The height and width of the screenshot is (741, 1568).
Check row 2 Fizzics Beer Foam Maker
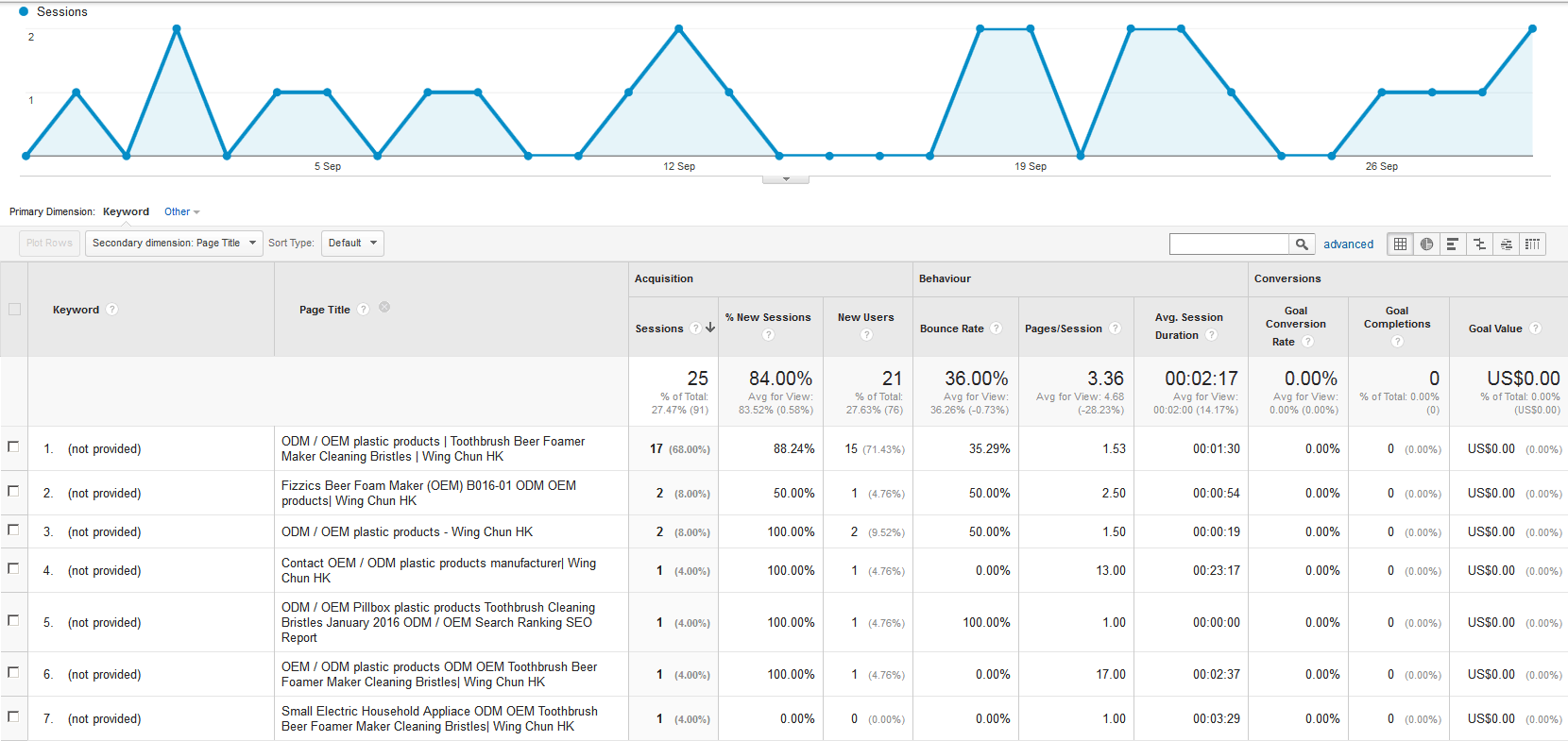tap(13, 491)
